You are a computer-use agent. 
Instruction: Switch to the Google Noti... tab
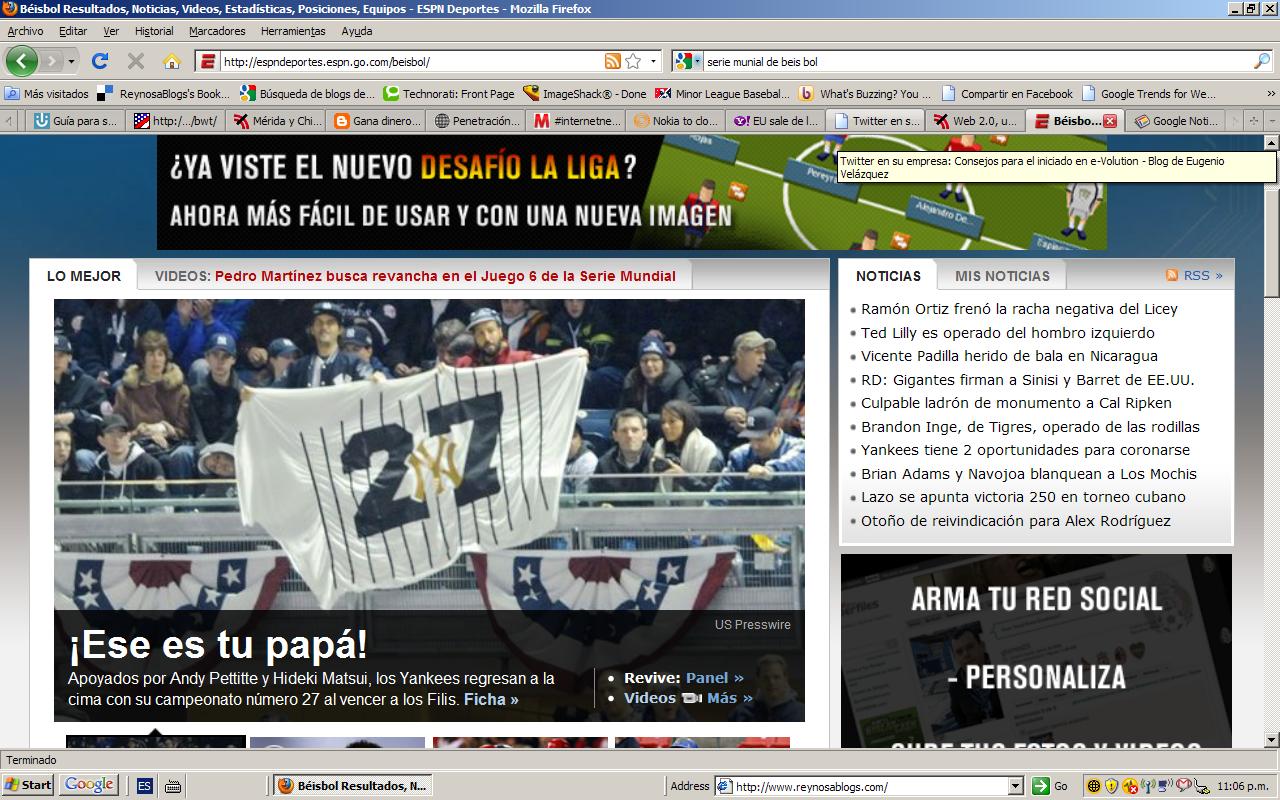click(x=1176, y=121)
